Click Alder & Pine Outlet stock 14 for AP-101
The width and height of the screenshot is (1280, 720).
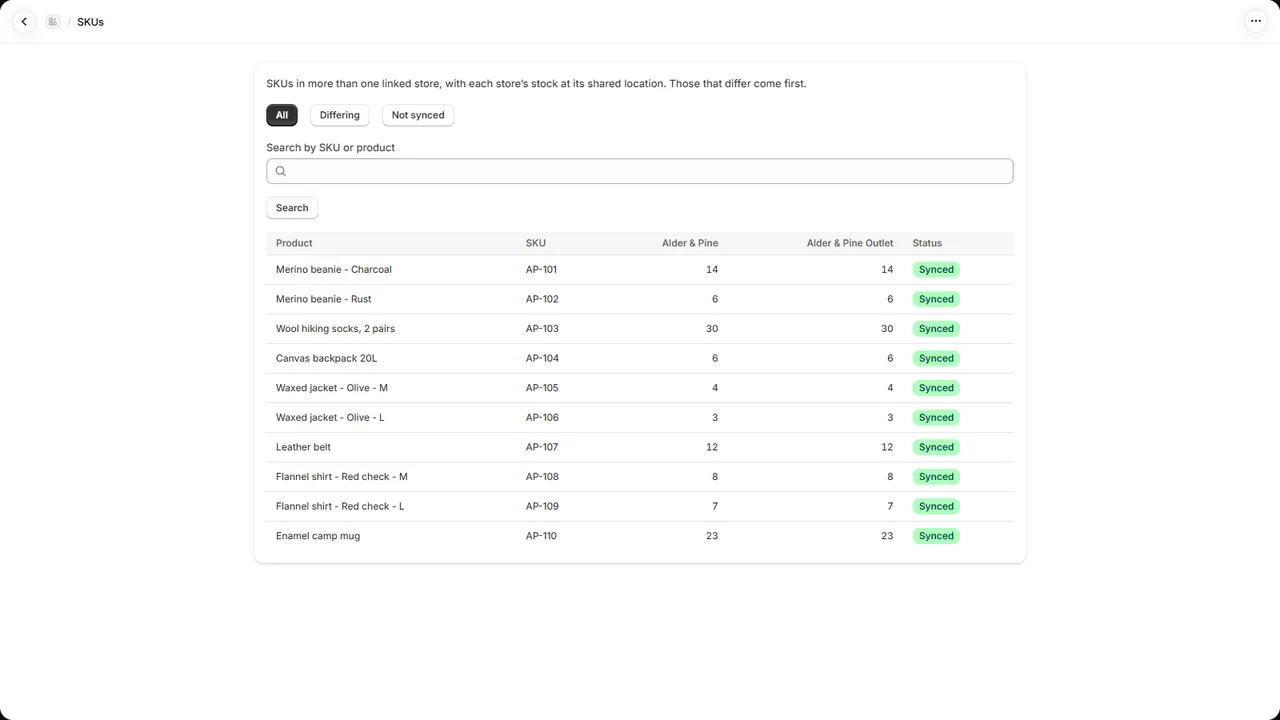click(887, 270)
